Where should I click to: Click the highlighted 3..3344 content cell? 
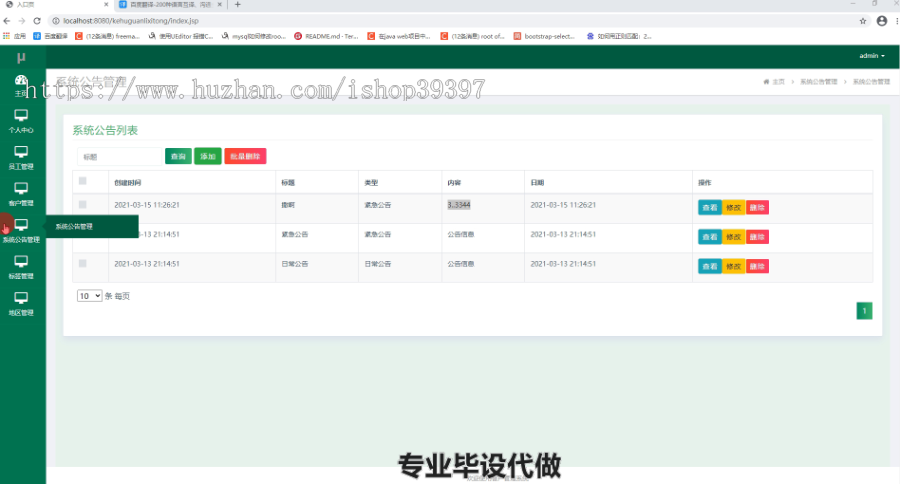pos(459,205)
